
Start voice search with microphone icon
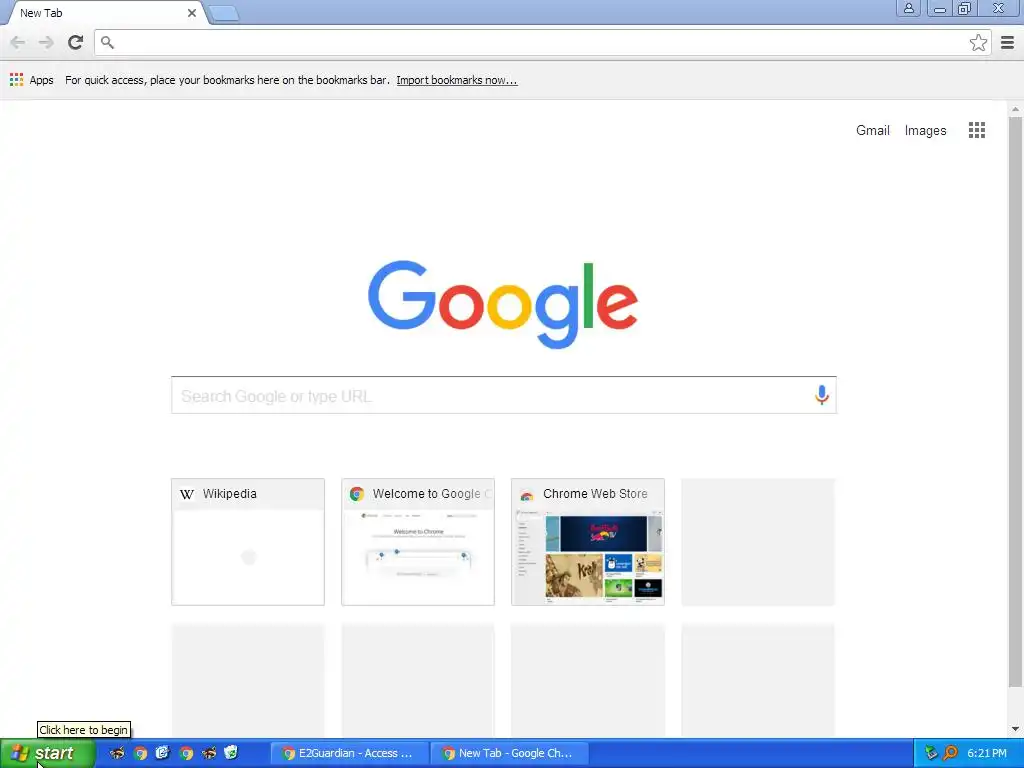(822, 394)
